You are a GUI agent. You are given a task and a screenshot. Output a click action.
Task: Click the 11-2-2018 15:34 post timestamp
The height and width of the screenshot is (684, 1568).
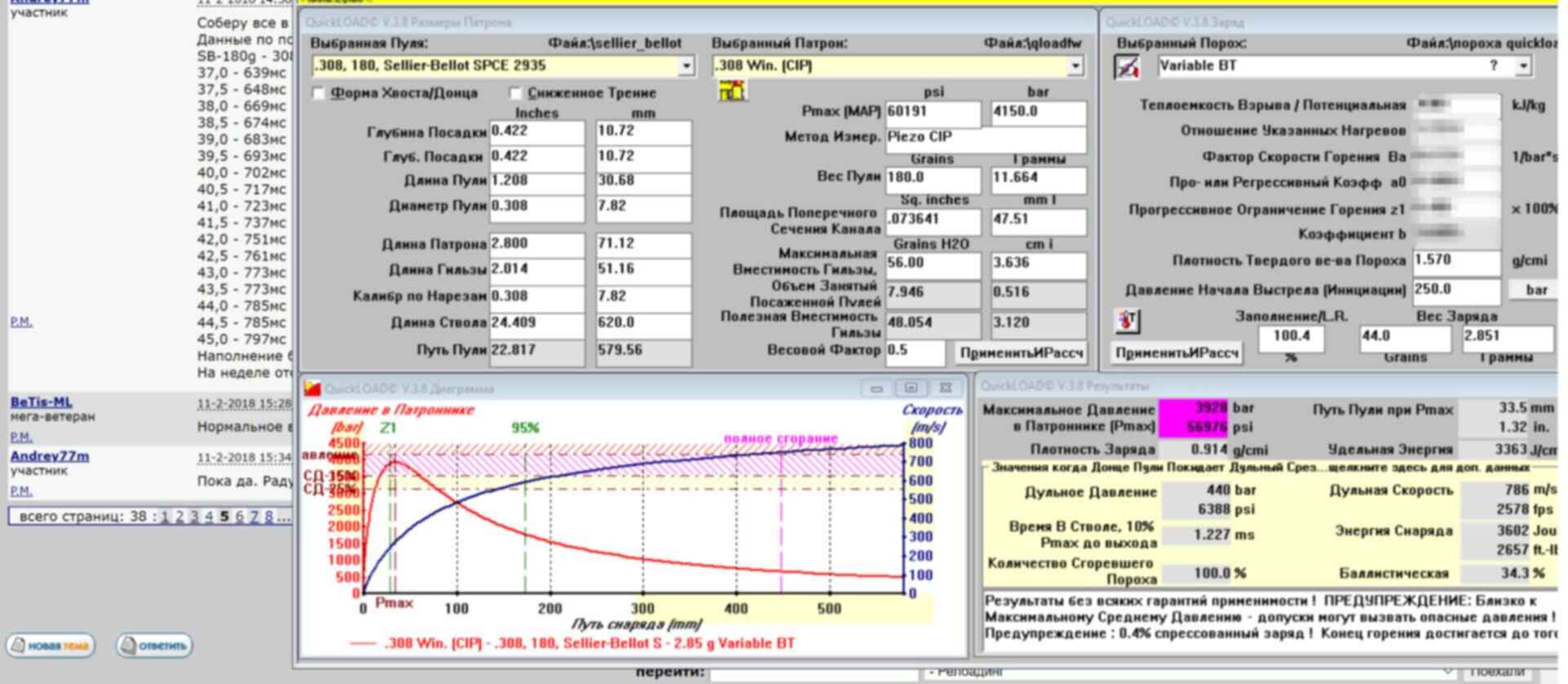tap(244, 458)
